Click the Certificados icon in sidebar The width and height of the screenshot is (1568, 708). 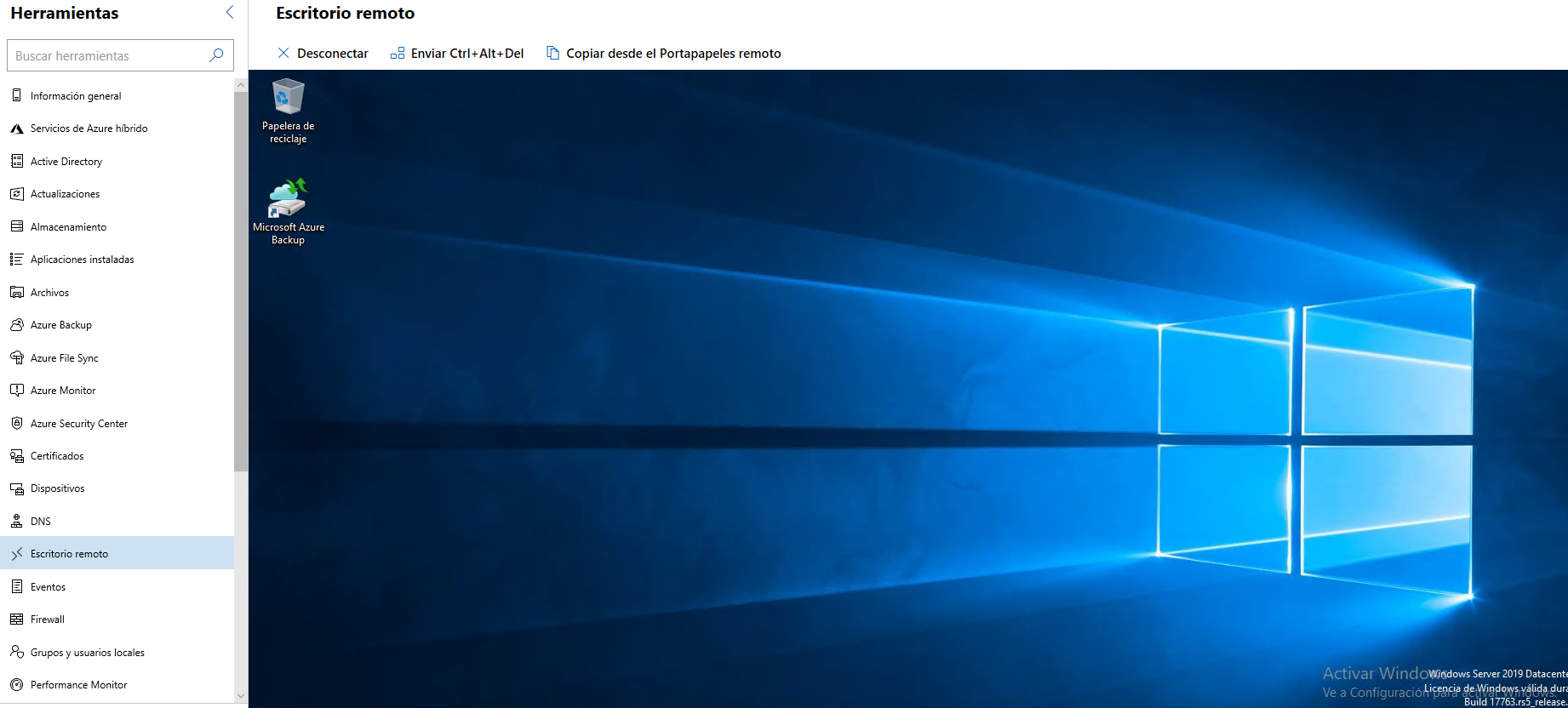(17, 456)
